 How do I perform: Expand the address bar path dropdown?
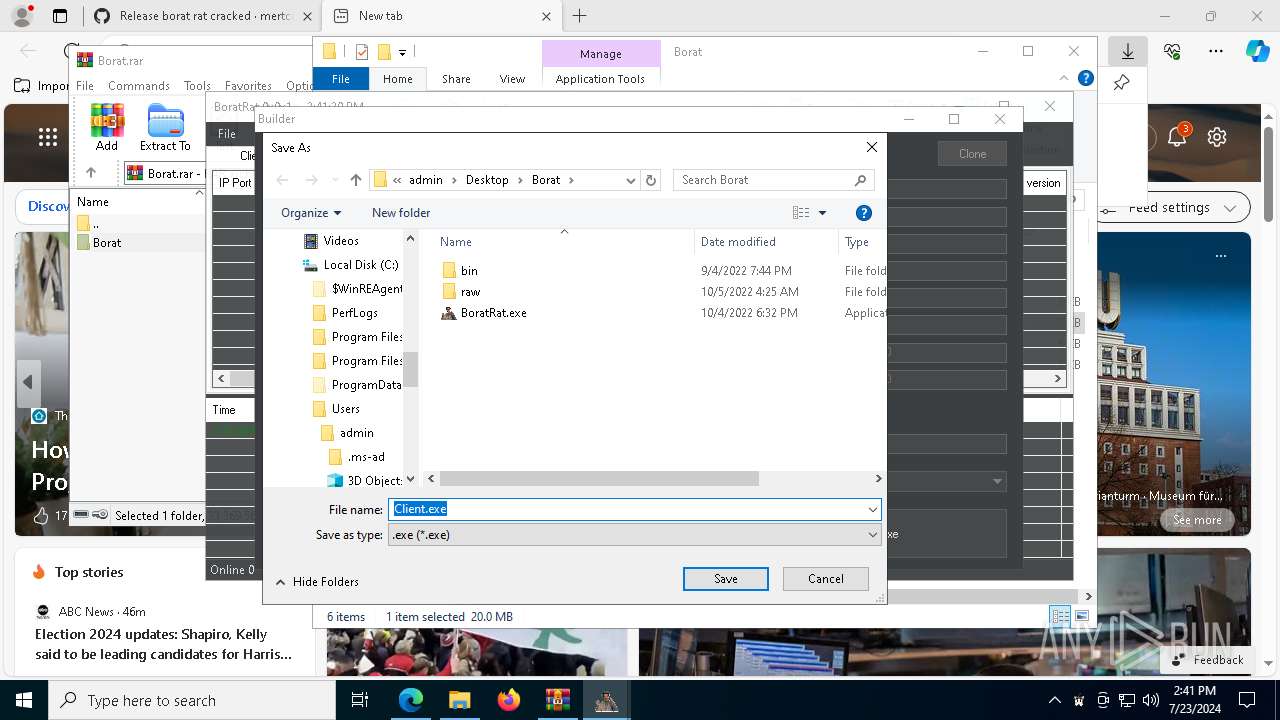[x=630, y=180]
